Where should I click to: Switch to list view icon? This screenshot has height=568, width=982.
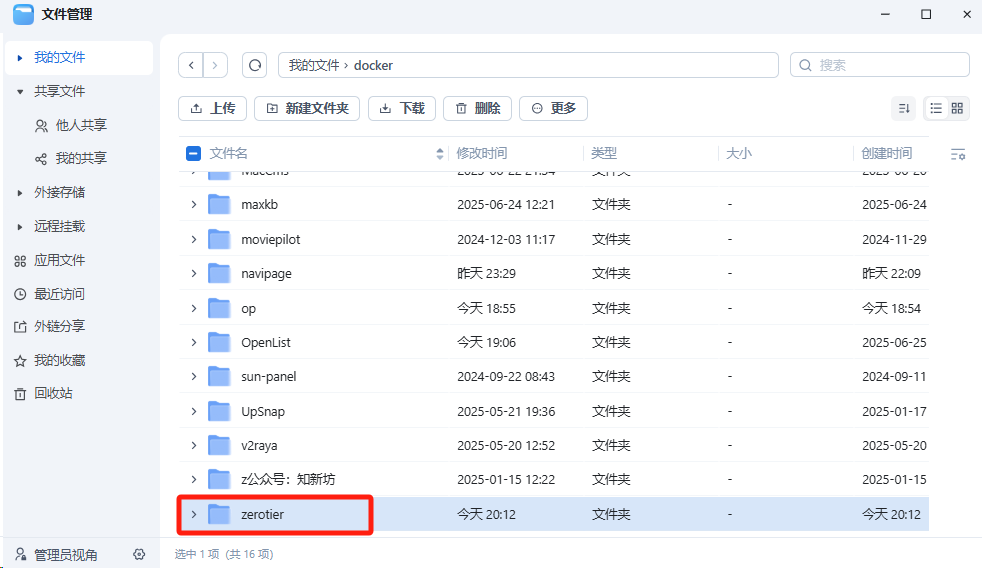click(x=936, y=108)
